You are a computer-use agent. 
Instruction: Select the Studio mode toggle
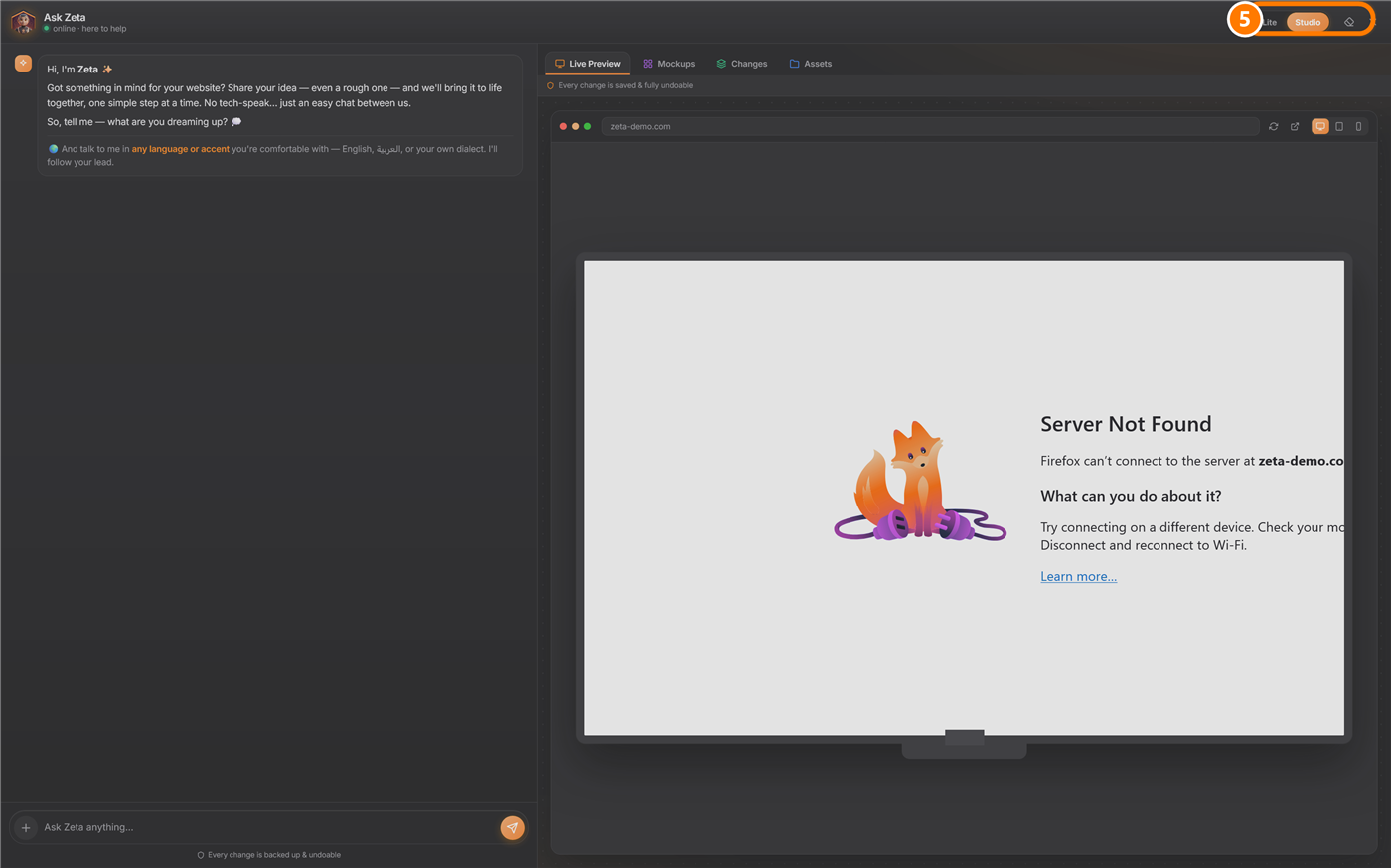tap(1308, 22)
